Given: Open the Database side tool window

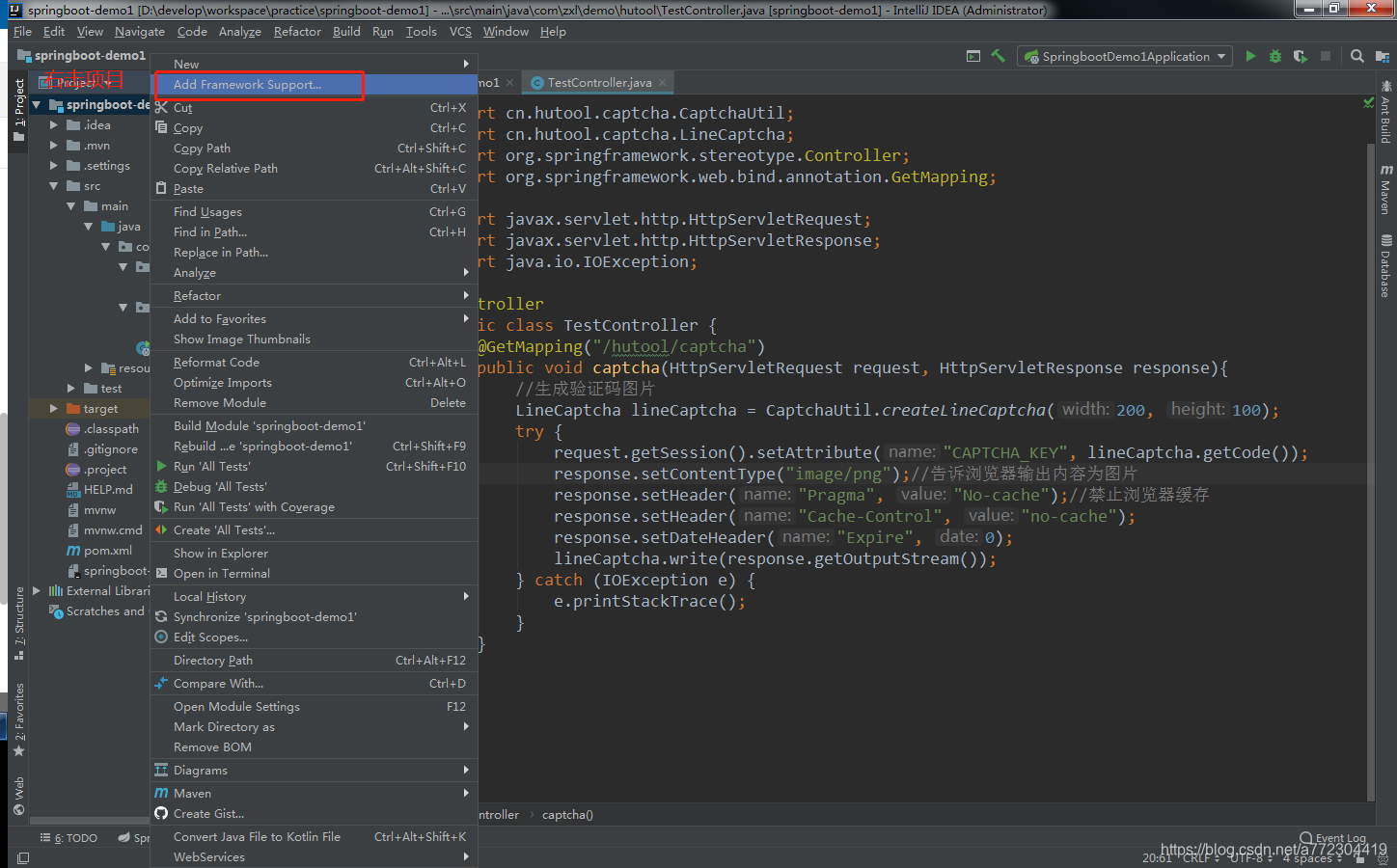Looking at the screenshot, I should pos(1385,265).
